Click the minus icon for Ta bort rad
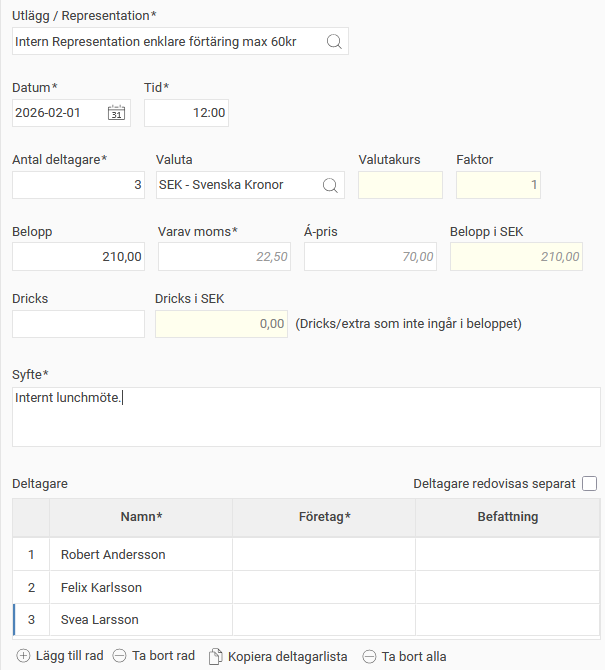 (x=119, y=657)
